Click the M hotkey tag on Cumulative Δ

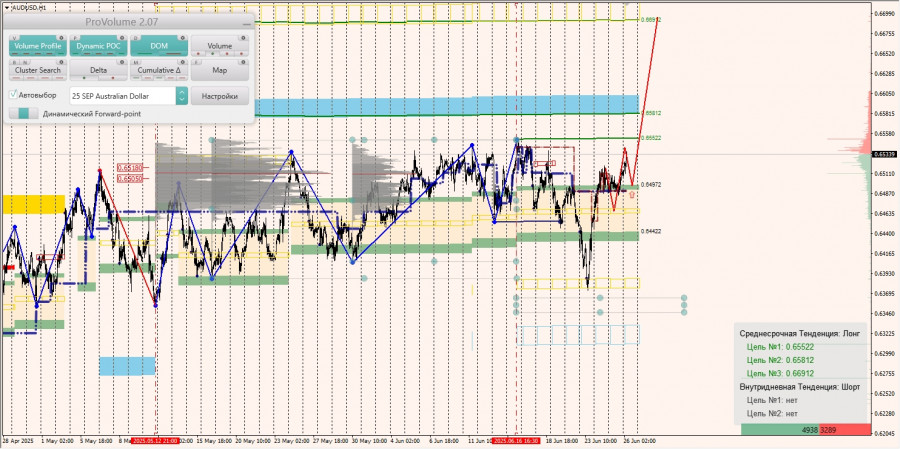coord(135,62)
